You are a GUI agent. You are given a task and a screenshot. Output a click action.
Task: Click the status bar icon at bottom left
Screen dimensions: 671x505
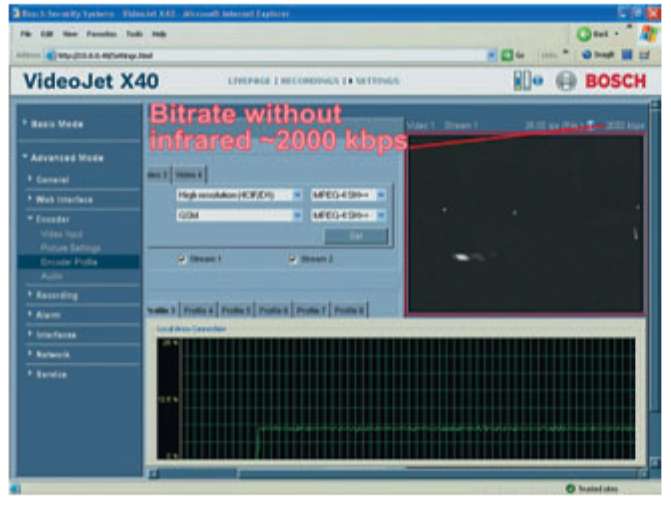tap(15, 489)
